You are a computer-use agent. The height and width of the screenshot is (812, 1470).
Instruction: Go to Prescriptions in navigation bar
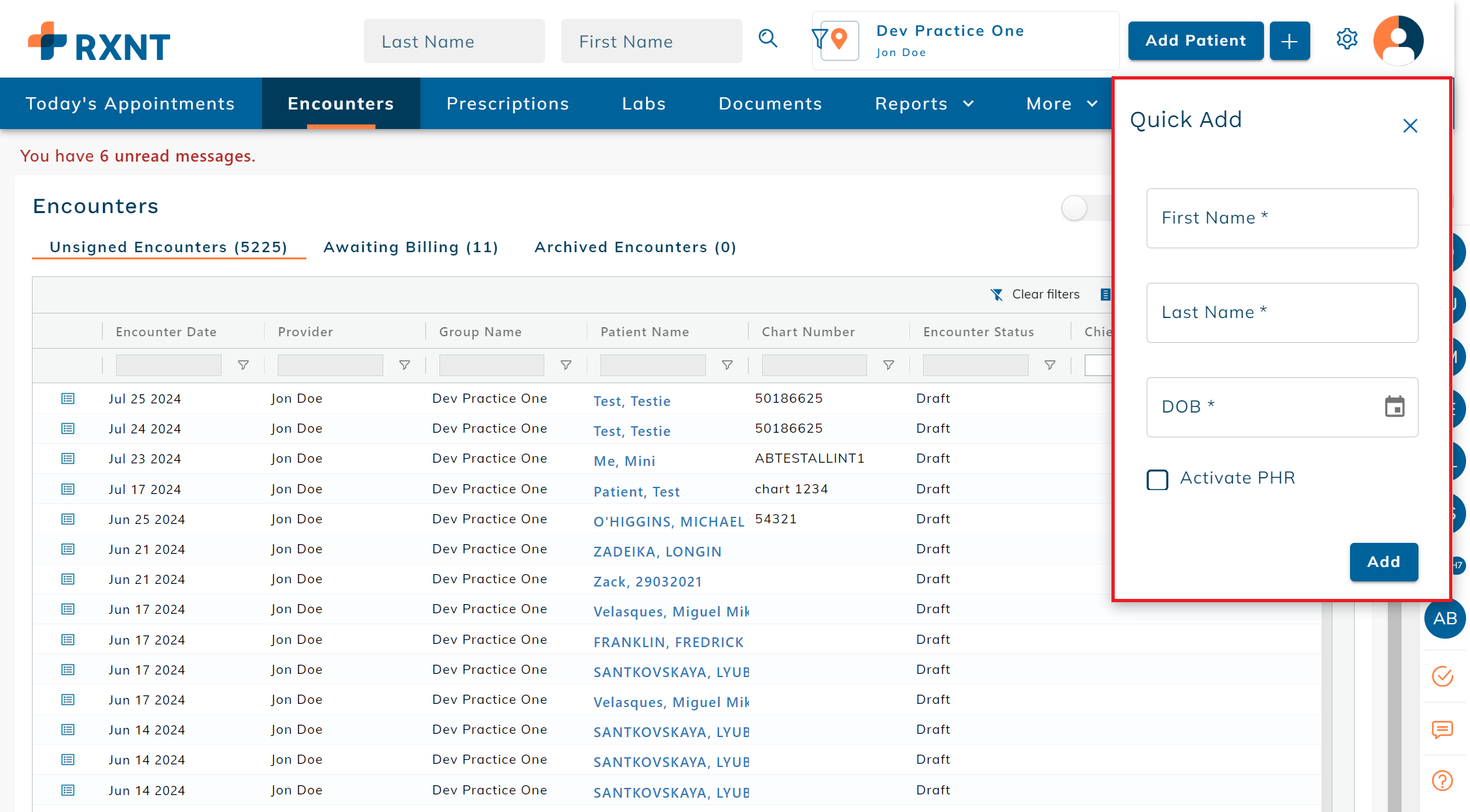pos(508,104)
